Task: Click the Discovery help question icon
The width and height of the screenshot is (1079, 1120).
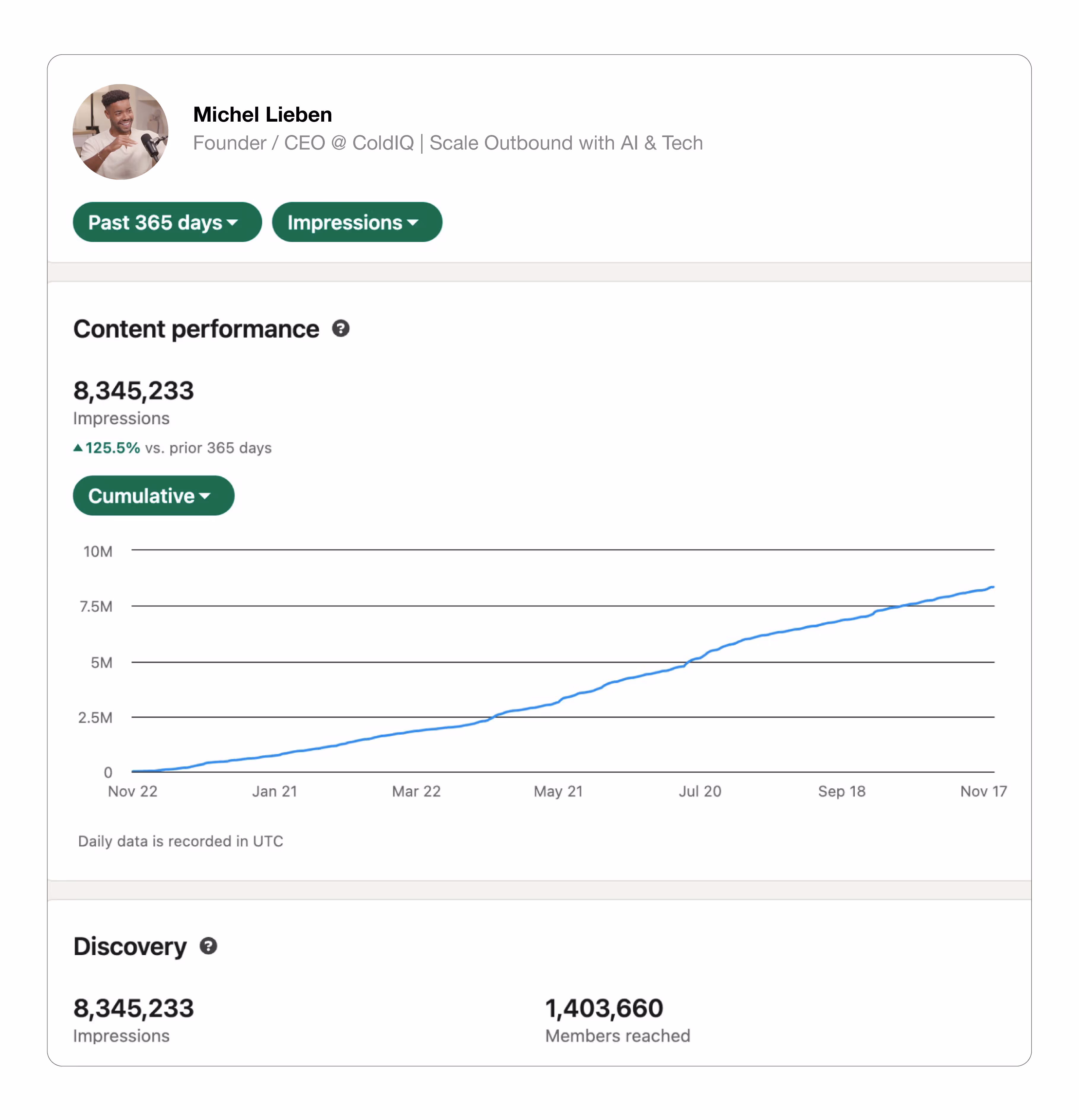Action: click(209, 946)
